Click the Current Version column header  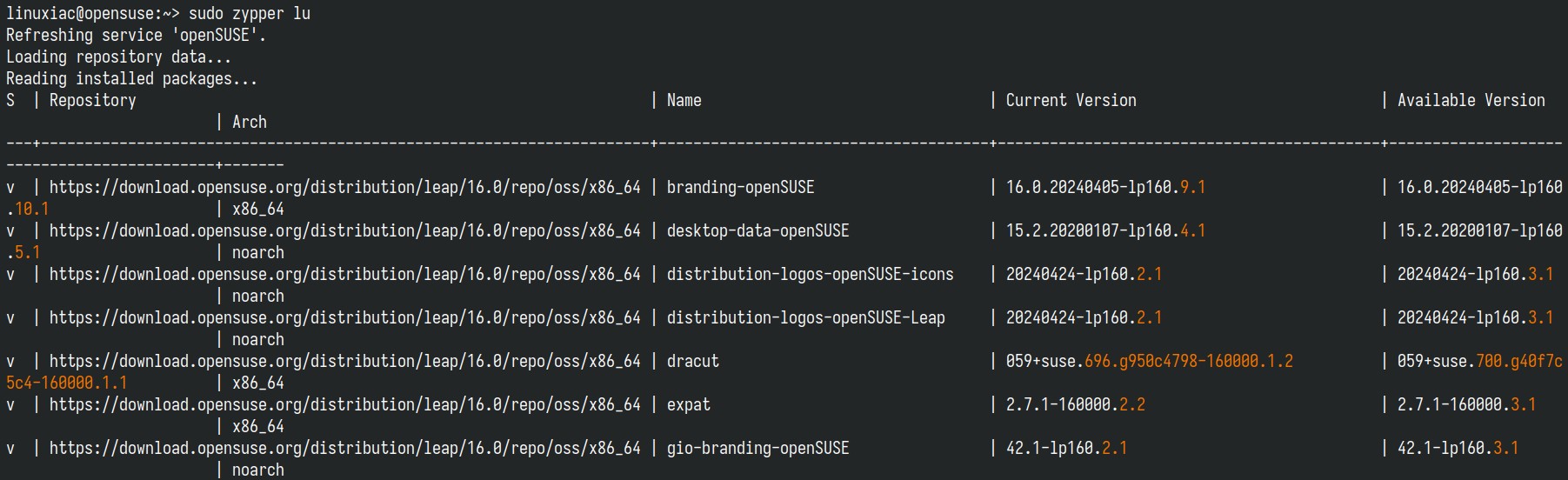(x=1071, y=100)
